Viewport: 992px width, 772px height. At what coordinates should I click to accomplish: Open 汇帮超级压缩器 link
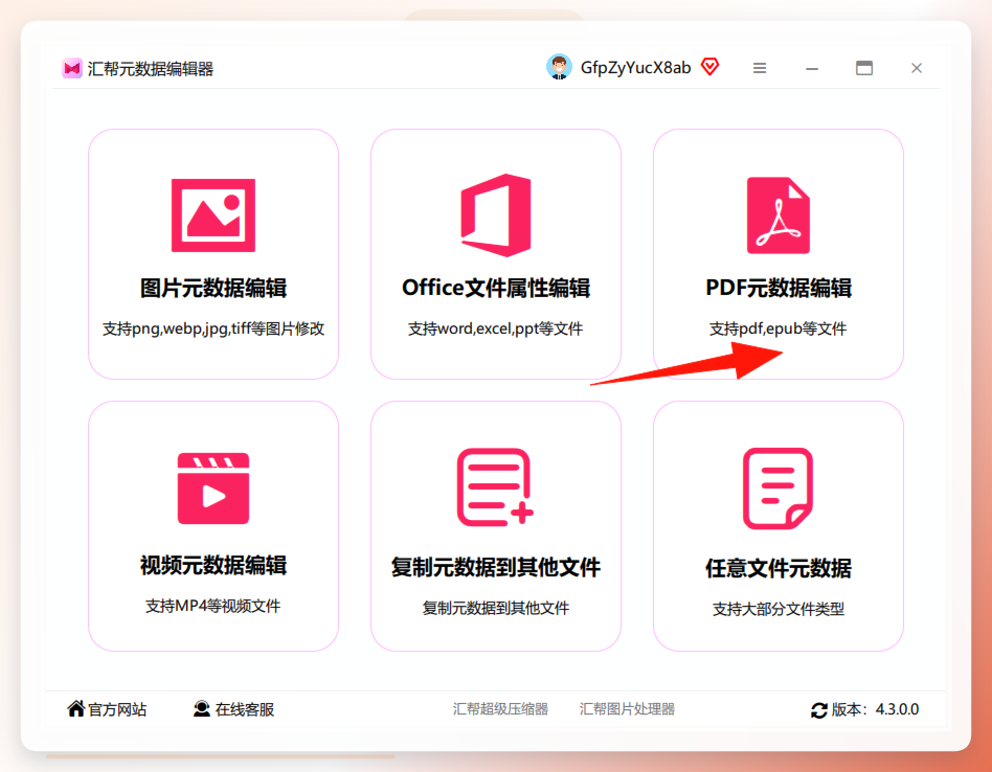(x=500, y=709)
